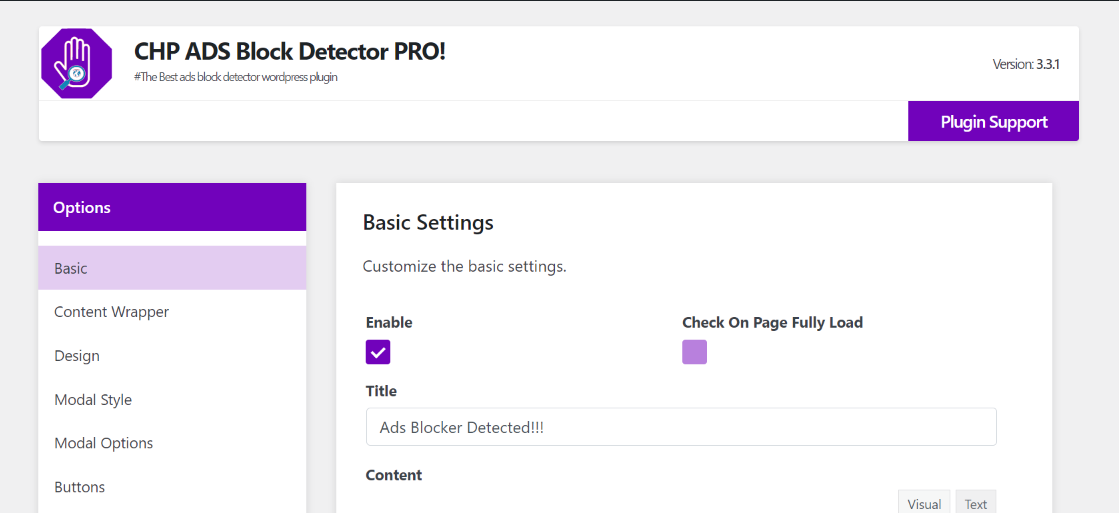Open the Buttons options section
Viewport: 1119px width, 513px height.
coord(172,487)
